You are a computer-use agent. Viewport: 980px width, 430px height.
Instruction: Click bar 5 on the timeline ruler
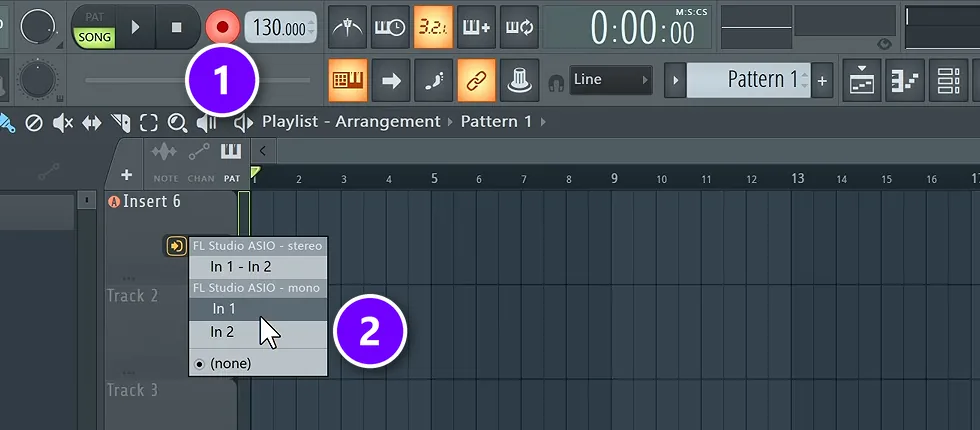point(434,179)
